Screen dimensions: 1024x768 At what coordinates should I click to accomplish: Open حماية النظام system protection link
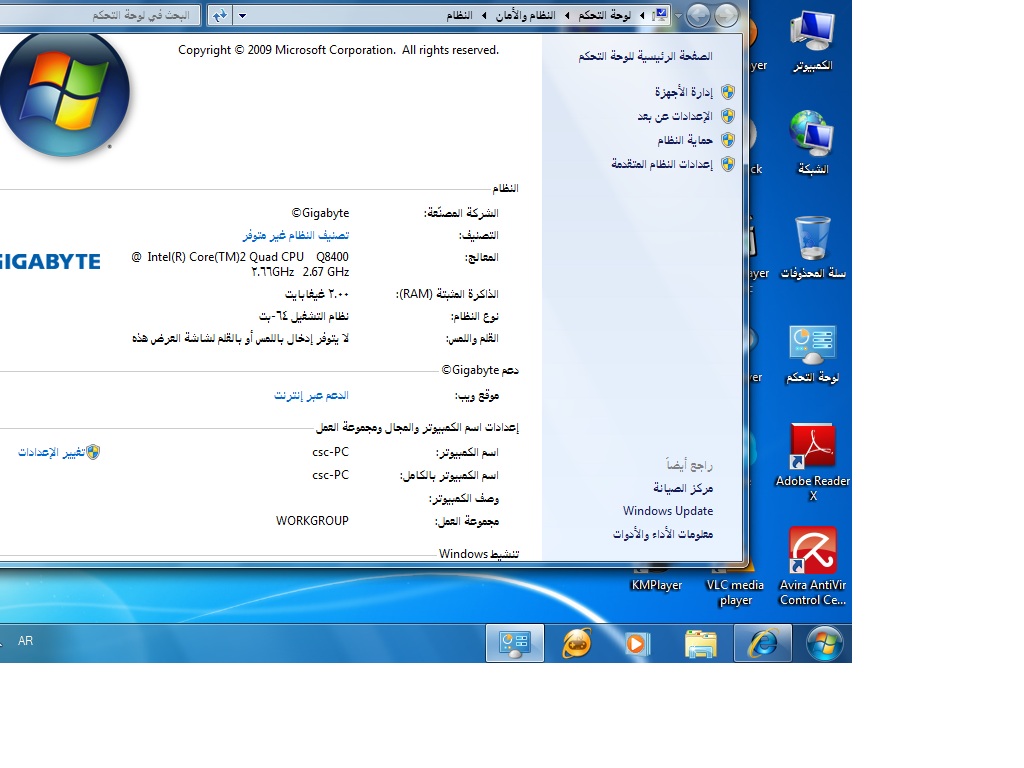(685, 140)
